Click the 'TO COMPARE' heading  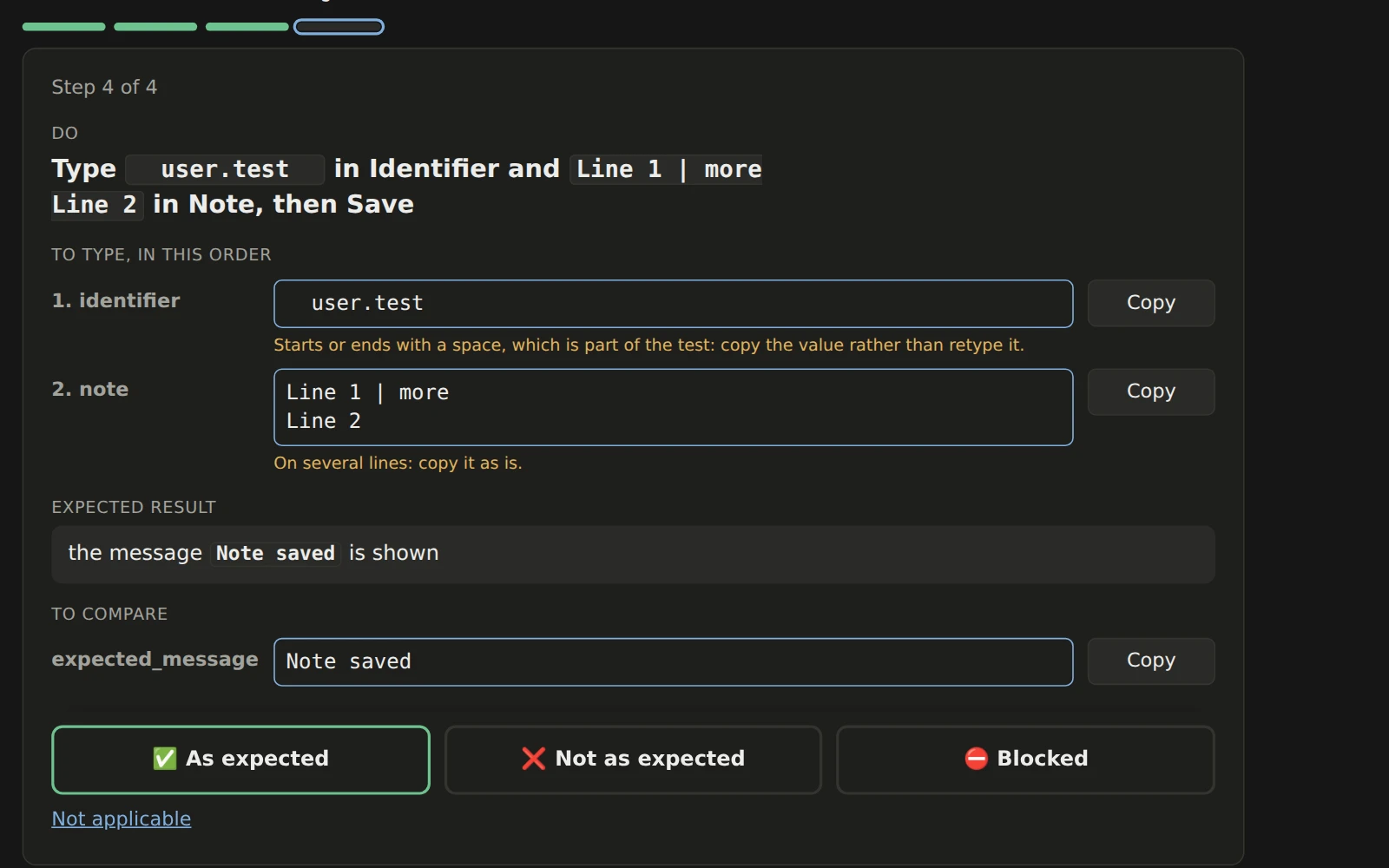click(x=109, y=614)
